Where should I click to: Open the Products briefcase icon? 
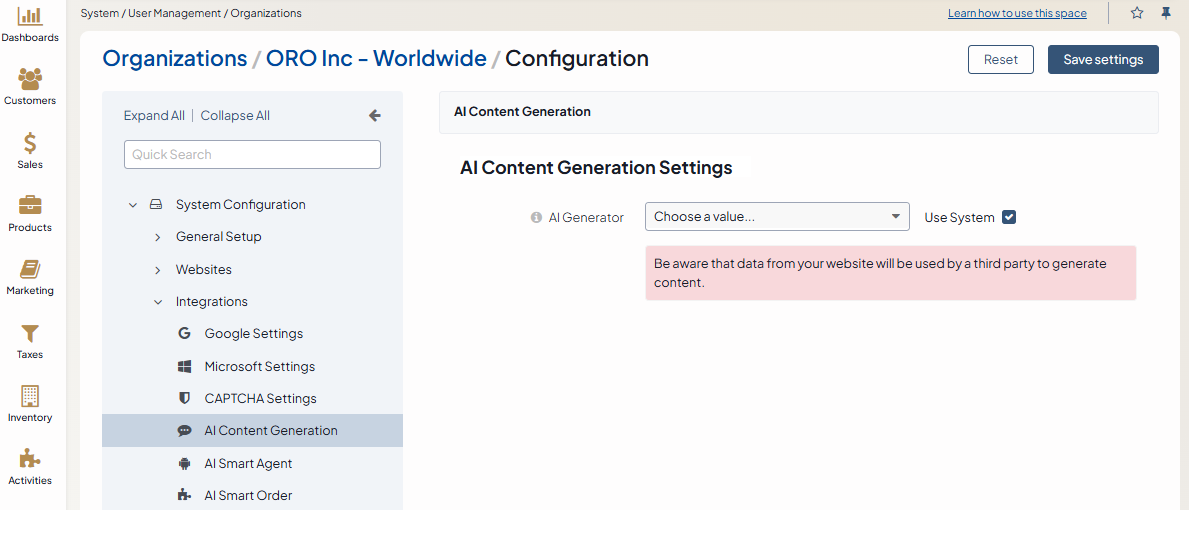click(x=30, y=206)
